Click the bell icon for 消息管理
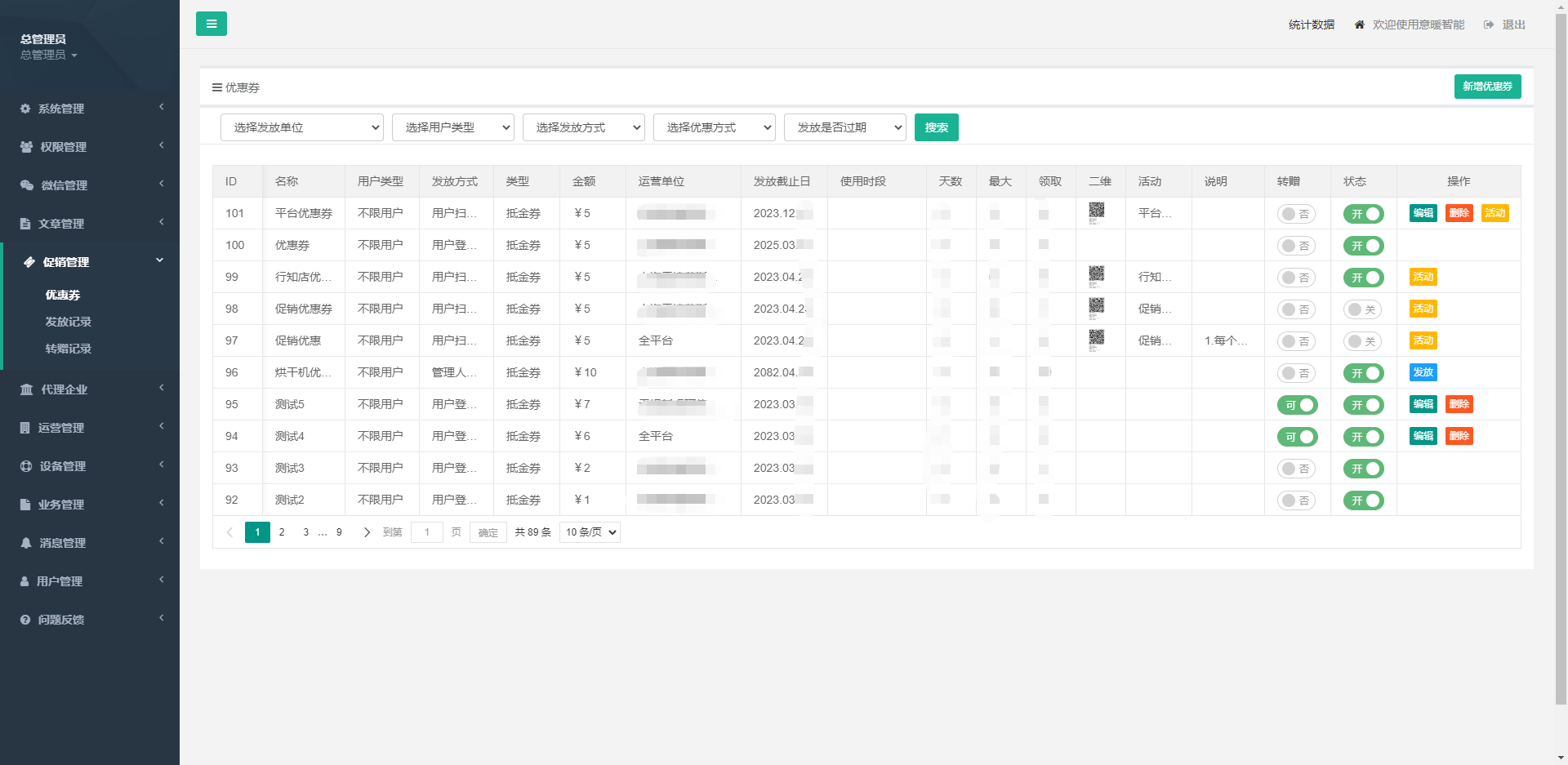Image resolution: width=1568 pixels, height=765 pixels. (26, 543)
